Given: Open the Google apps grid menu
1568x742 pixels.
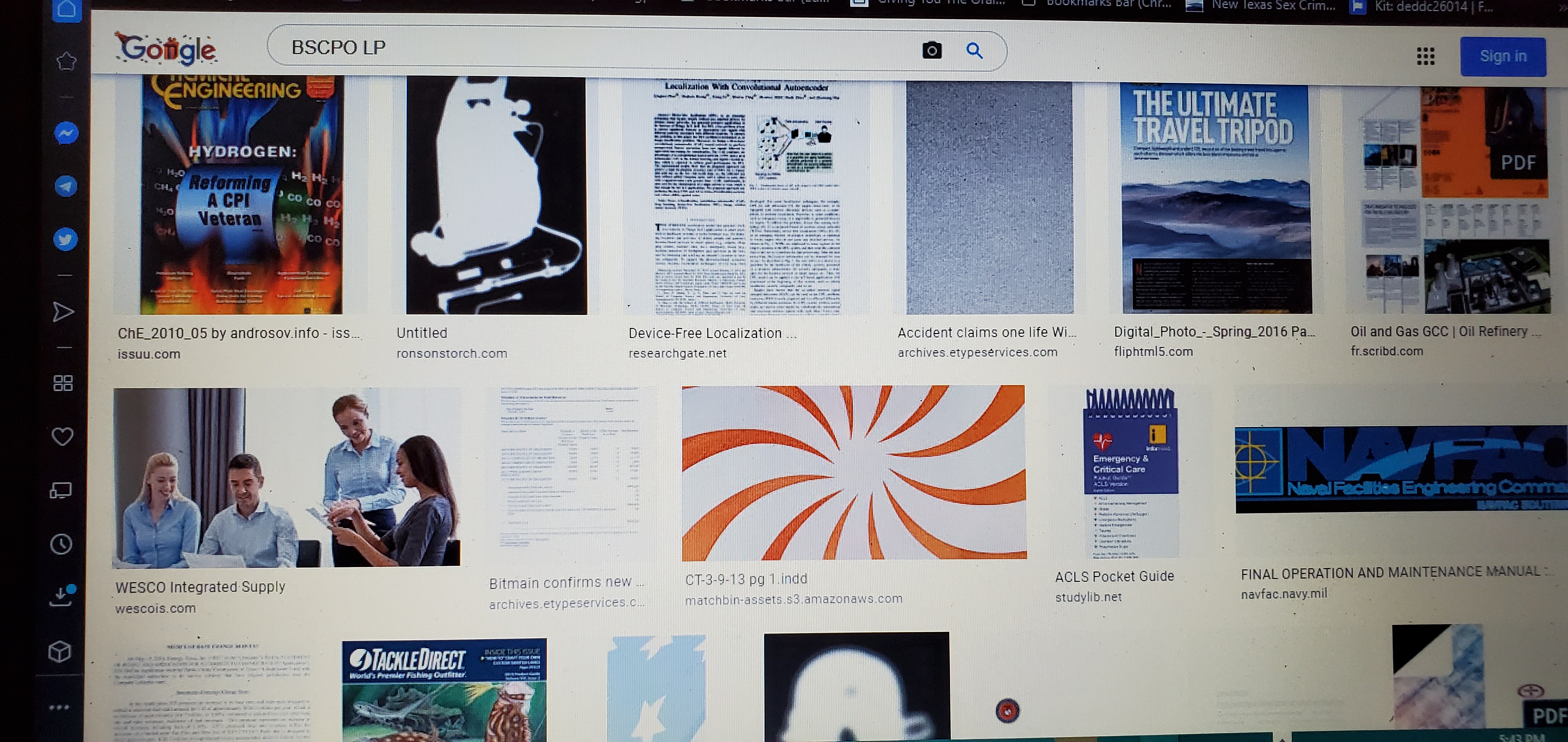Looking at the screenshot, I should 1425,57.
